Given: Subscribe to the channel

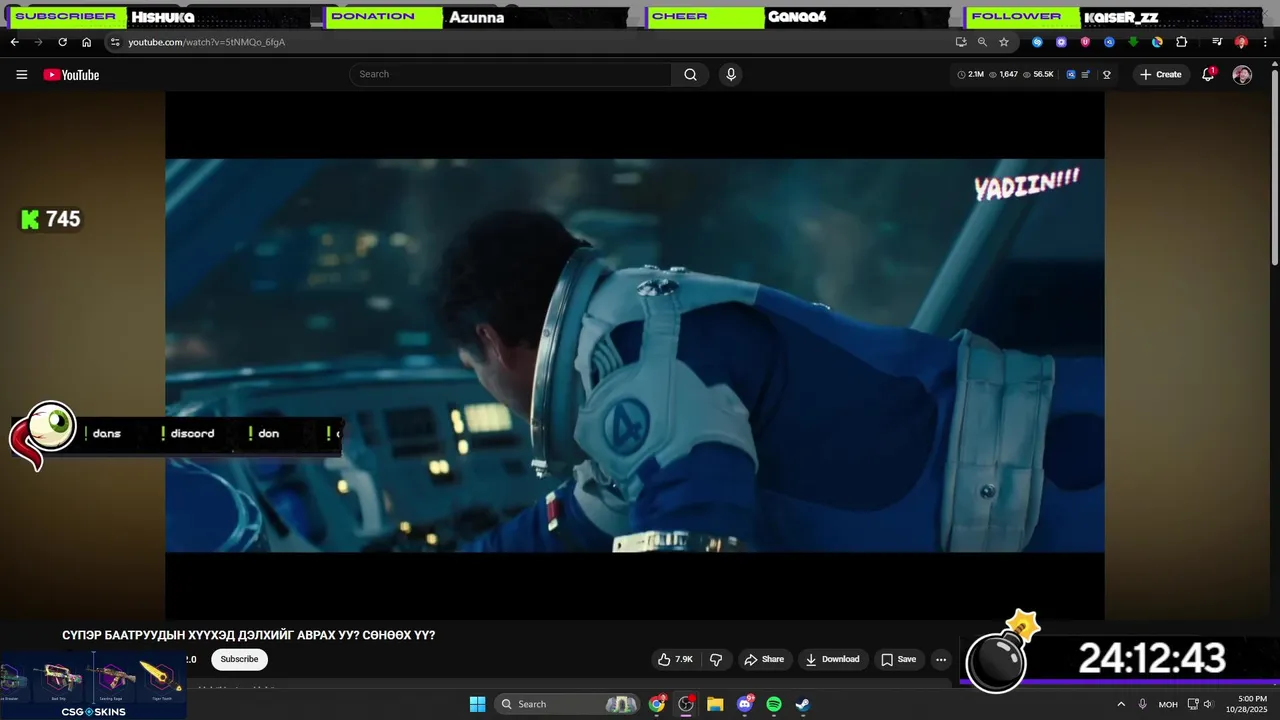Looking at the screenshot, I should (239, 659).
